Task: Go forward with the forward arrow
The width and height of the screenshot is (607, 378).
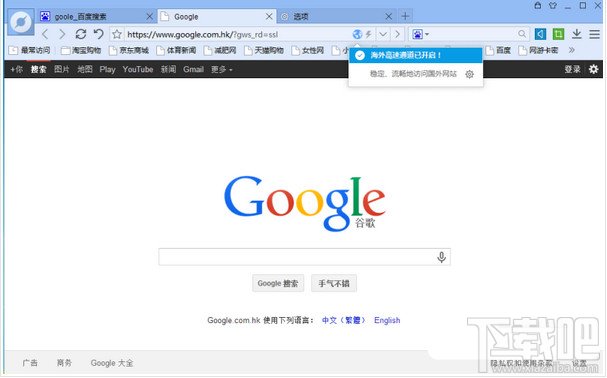Action: pyautogui.click(x=62, y=34)
